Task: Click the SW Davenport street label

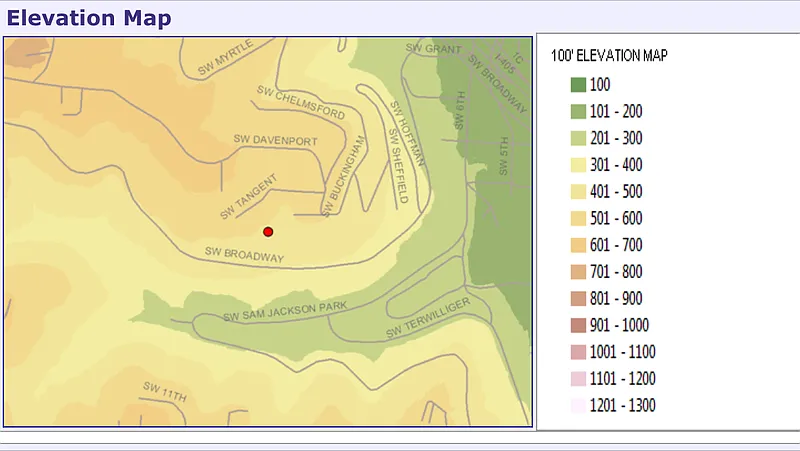Action: [x=275, y=139]
